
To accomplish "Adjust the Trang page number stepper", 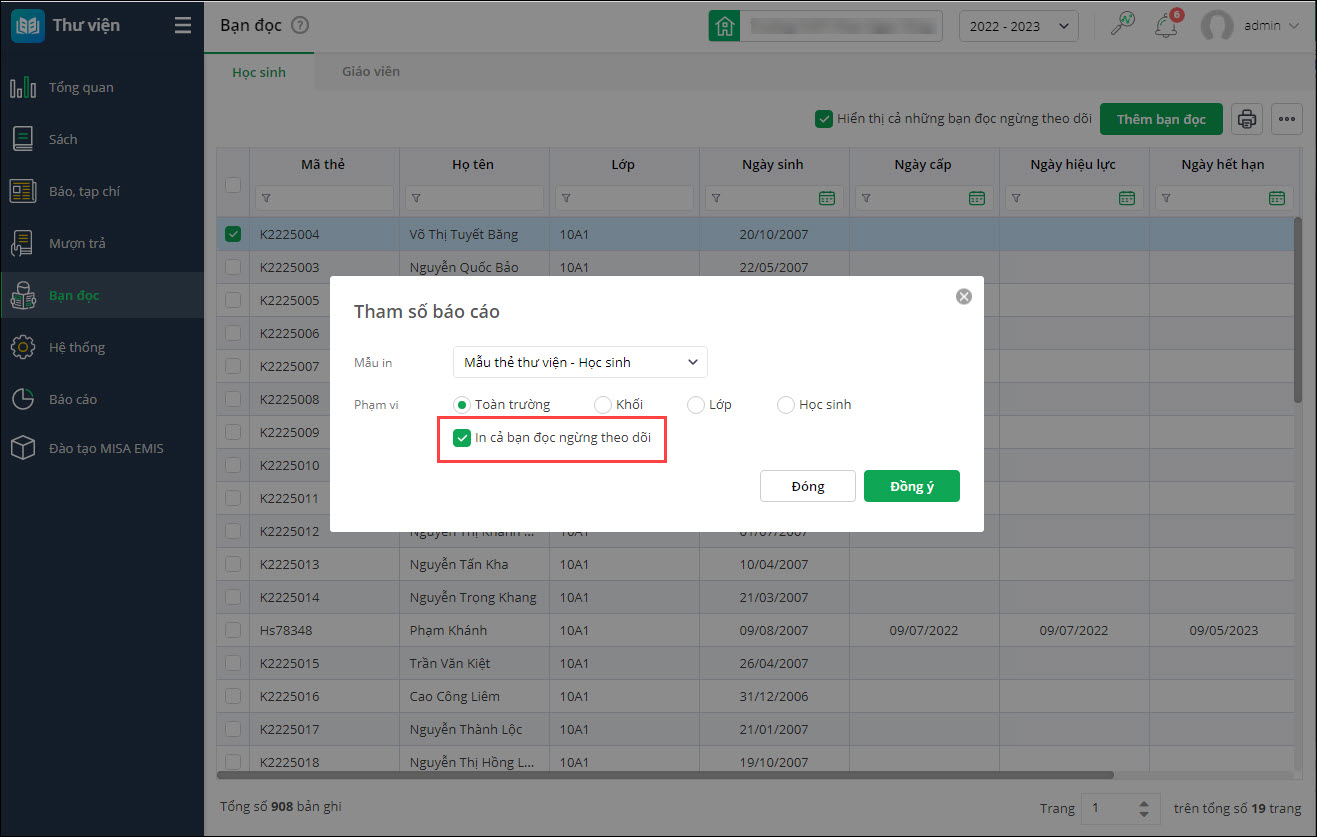I will click(x=1144, y=808).
